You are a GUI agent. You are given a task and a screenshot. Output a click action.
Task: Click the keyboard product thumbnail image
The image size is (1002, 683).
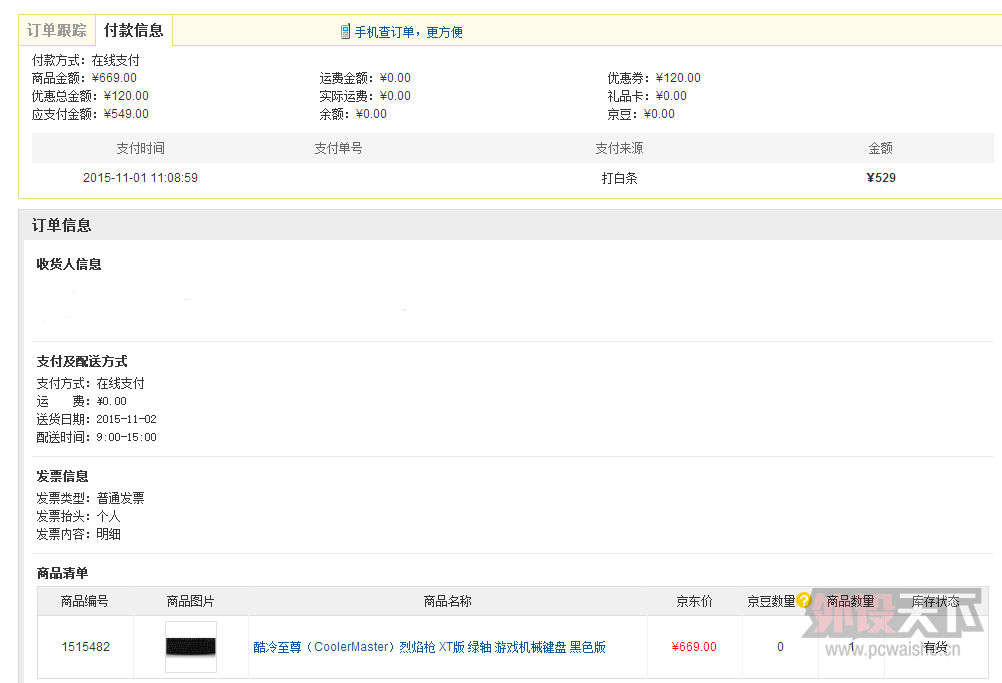click(x=190, y=647)
